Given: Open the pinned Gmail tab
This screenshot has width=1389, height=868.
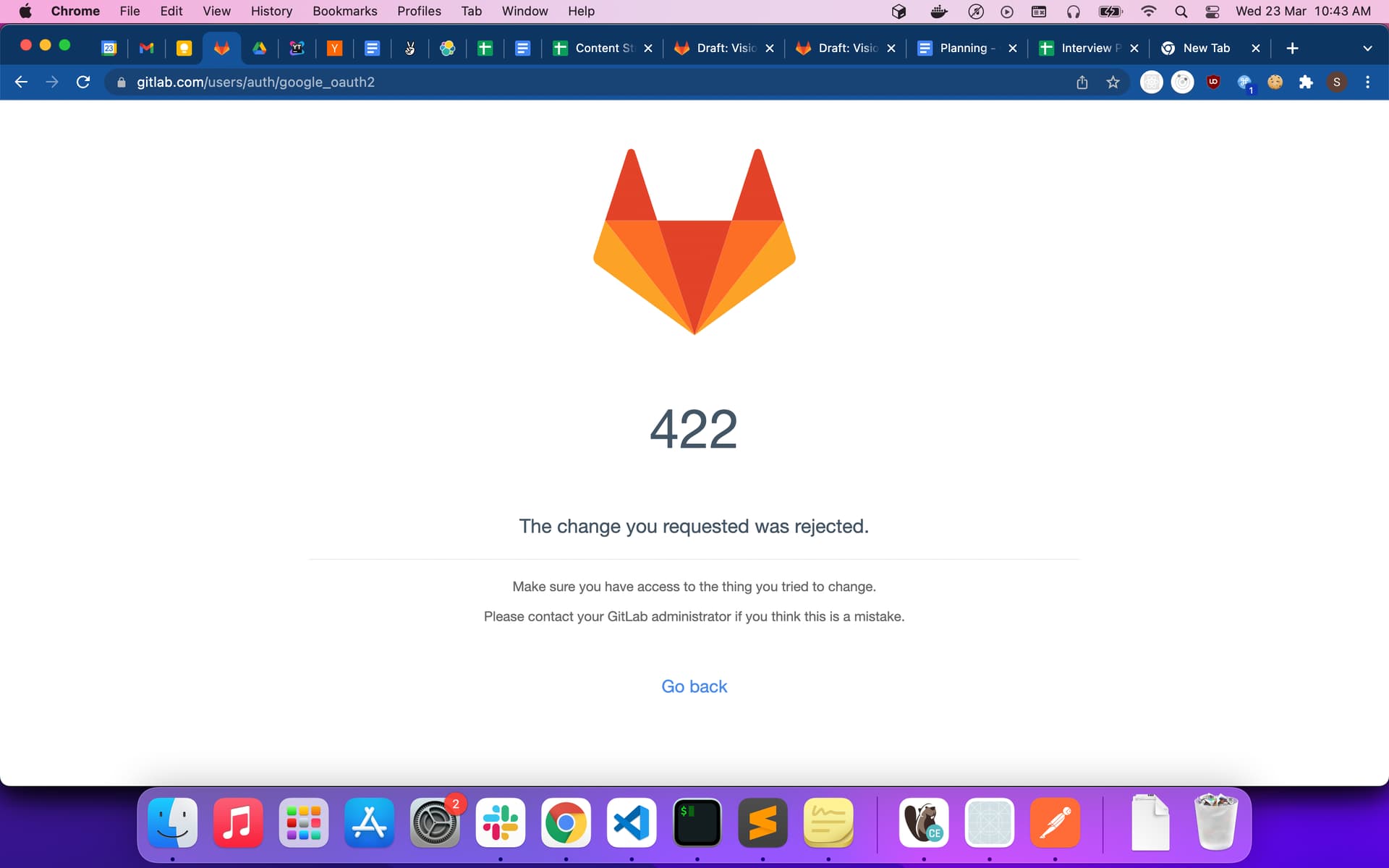Looking at the screenshot, I should tap(147, 48).
